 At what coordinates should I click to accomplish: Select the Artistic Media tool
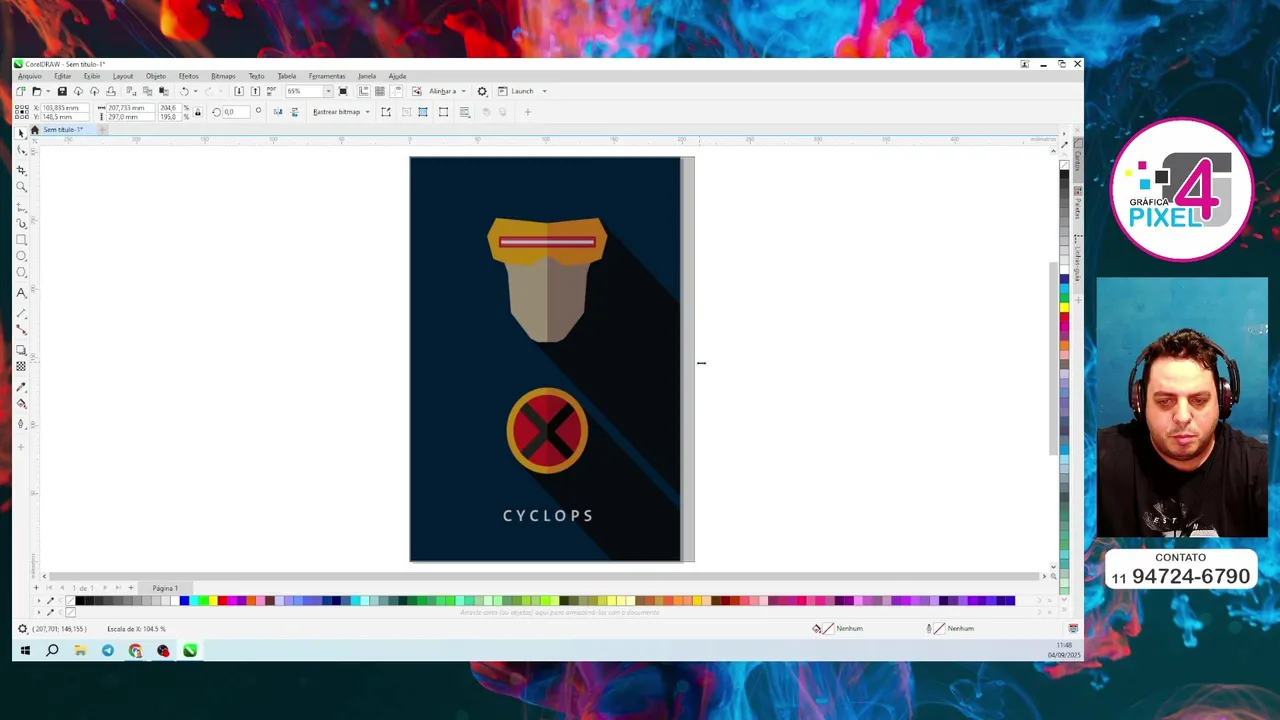pos(21,223)
